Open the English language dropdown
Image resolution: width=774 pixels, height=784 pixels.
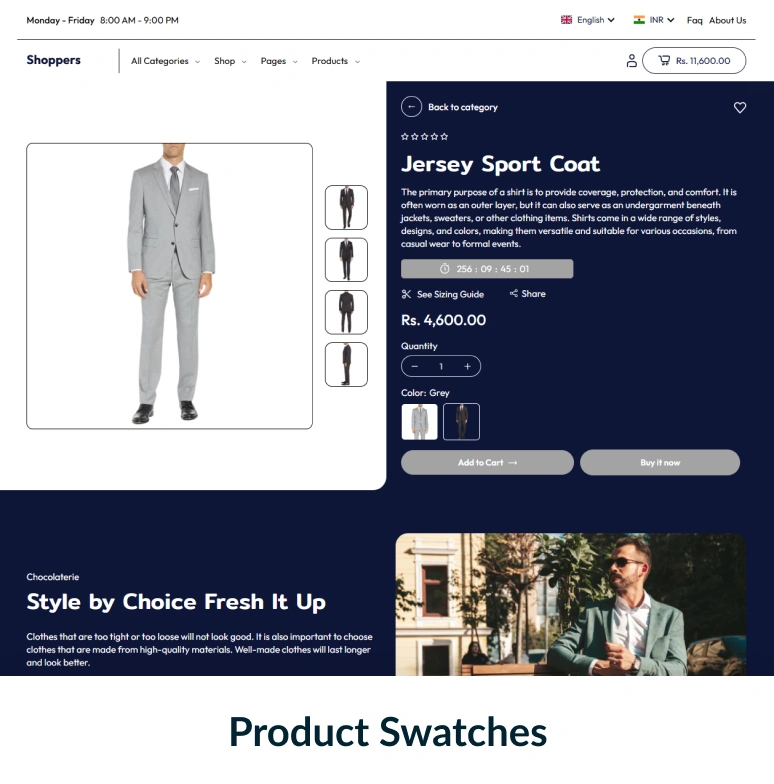coord(588,20)
